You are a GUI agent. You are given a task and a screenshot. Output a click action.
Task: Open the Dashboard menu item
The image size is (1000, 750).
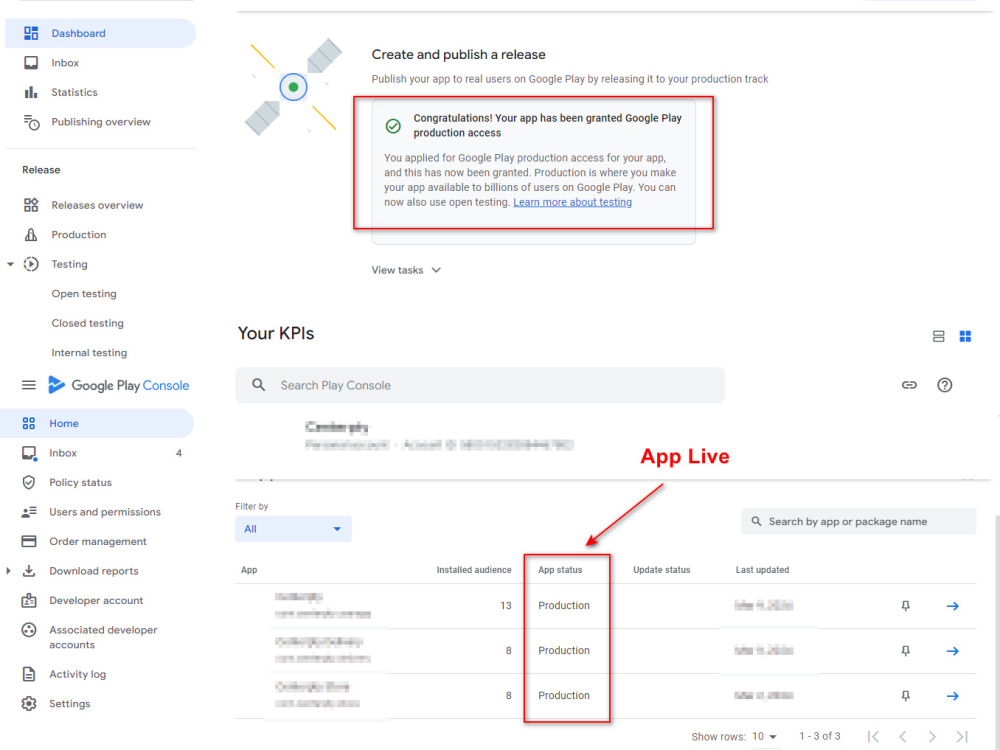(x=100, y=33)
